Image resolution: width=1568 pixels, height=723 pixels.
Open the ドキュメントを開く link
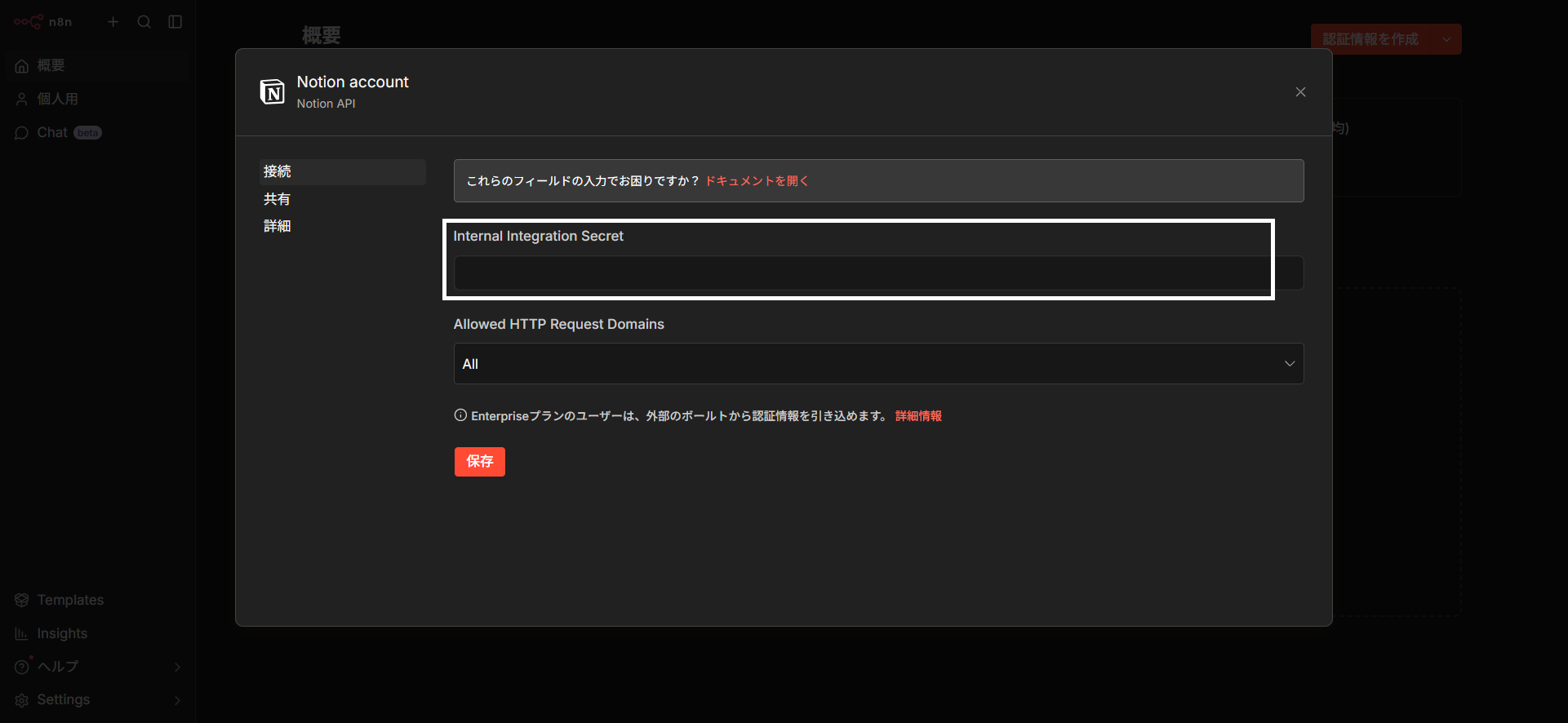coord(757,181)
